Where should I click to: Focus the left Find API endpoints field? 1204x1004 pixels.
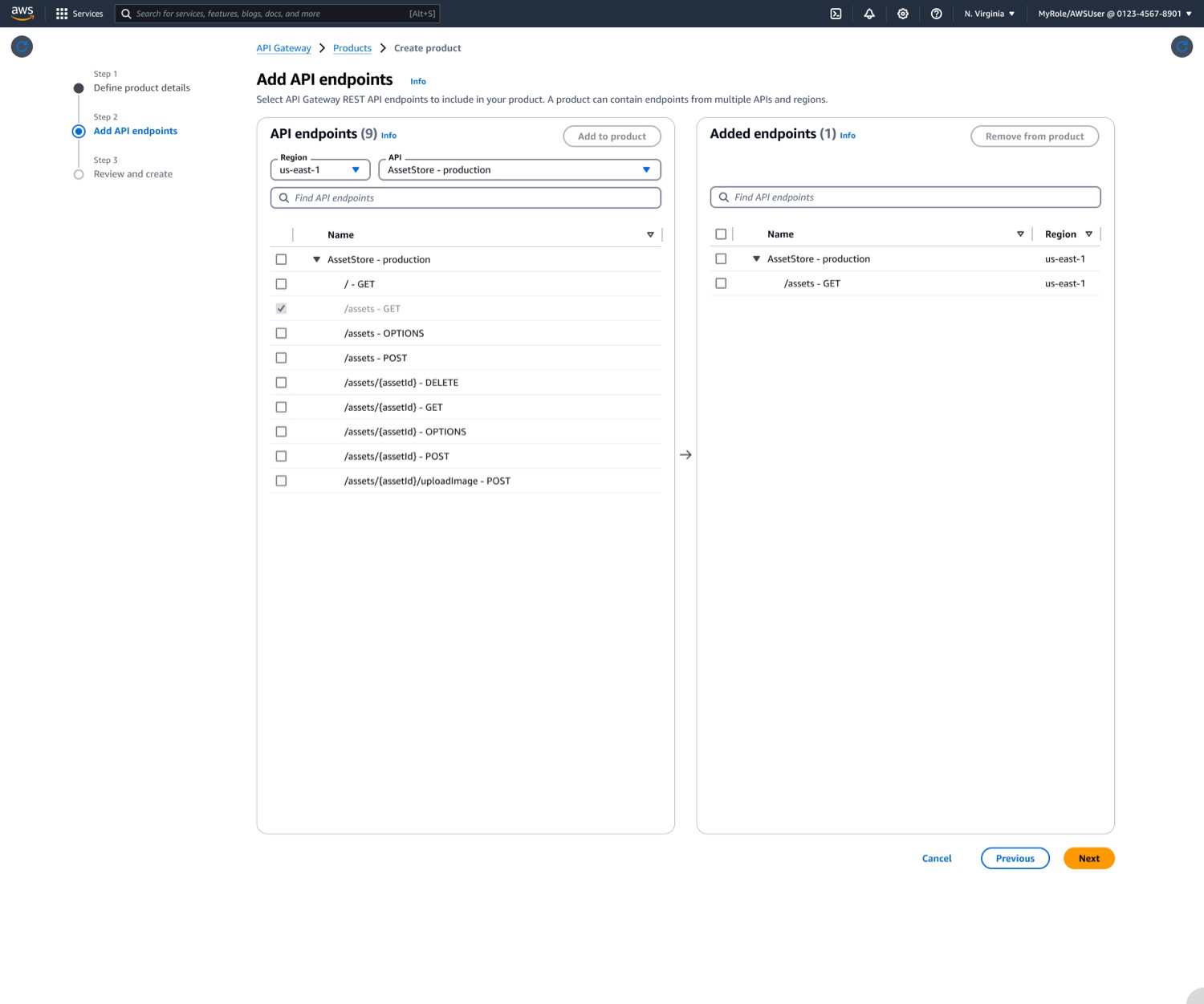pyautogui.click(x=466, y=197)
